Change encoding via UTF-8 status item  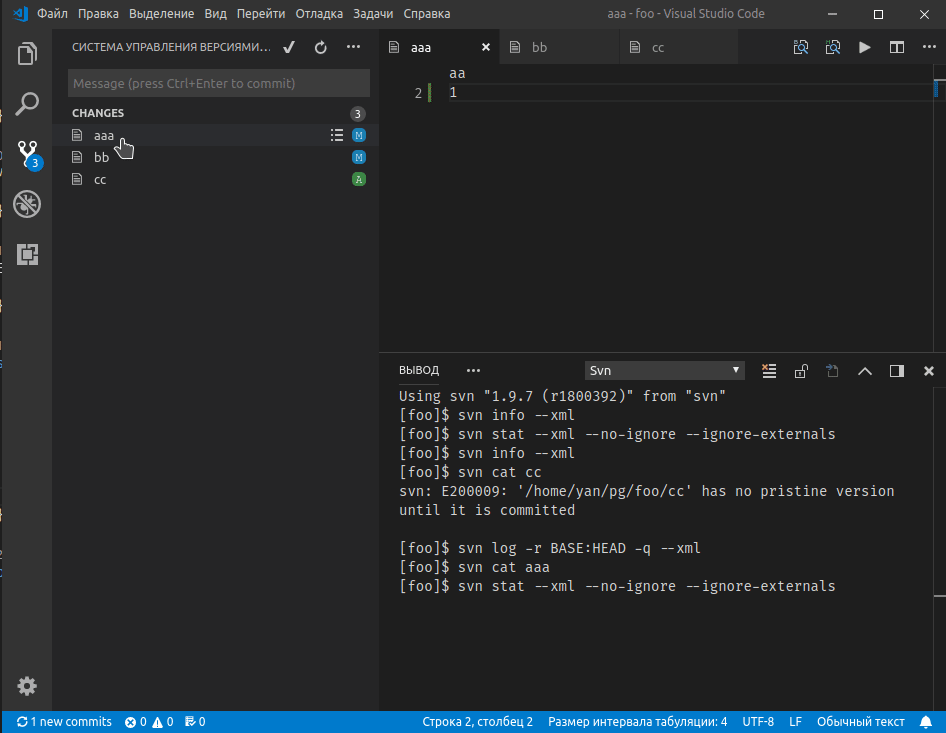(x=758, y=722)
